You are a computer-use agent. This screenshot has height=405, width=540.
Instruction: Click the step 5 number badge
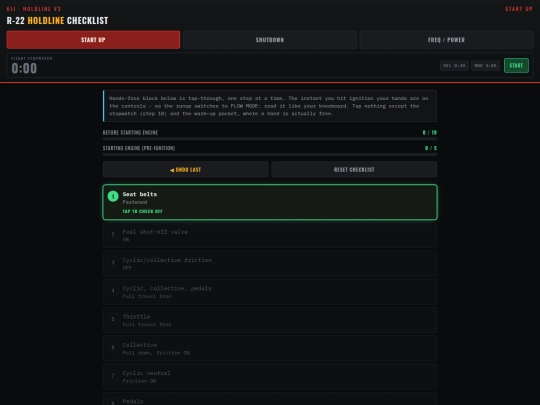pos(113,319)
